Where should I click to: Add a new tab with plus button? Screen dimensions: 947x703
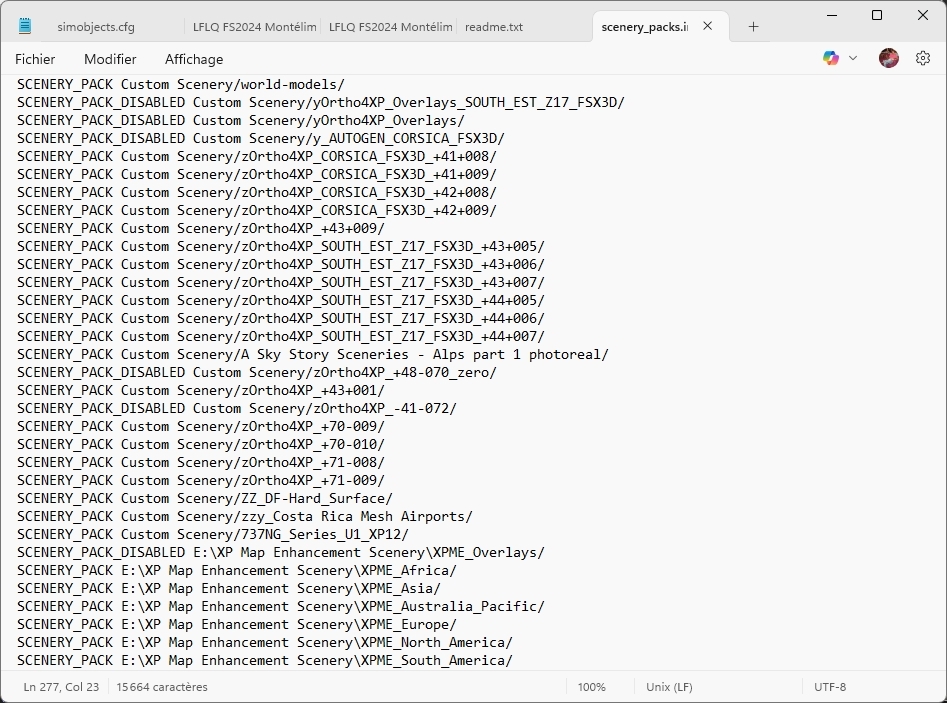click(x=753, y=27)
